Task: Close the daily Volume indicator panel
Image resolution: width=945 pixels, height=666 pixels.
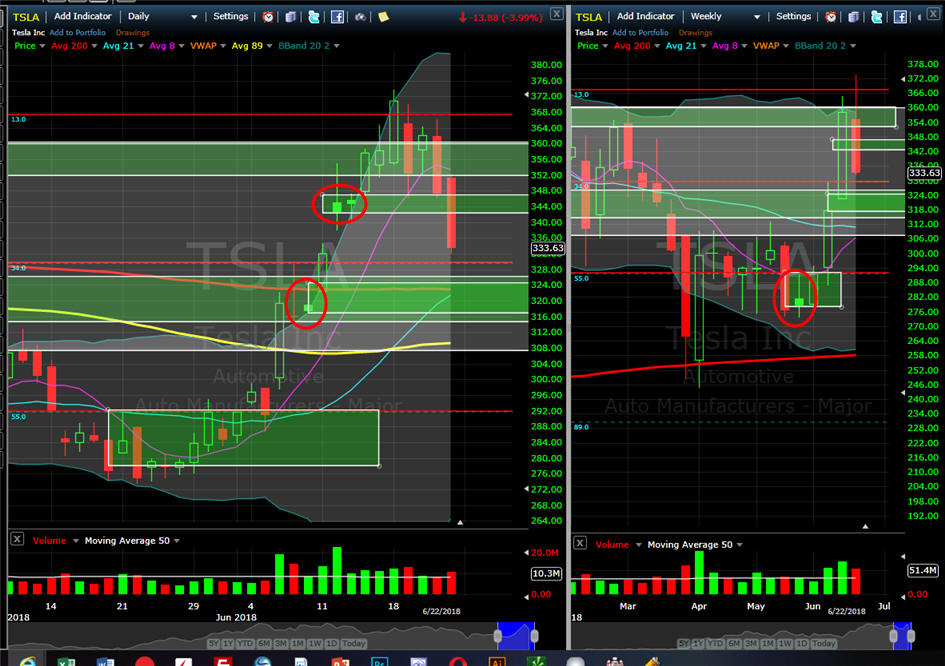Action: pos(17,539)
